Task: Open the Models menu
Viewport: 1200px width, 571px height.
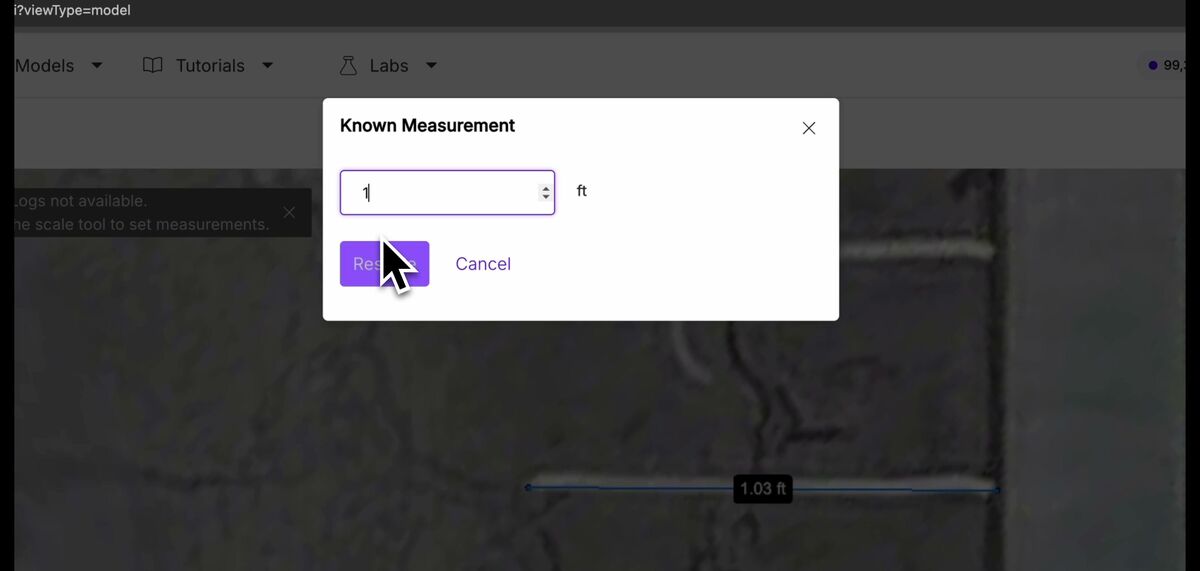Action: coord(59,65)
